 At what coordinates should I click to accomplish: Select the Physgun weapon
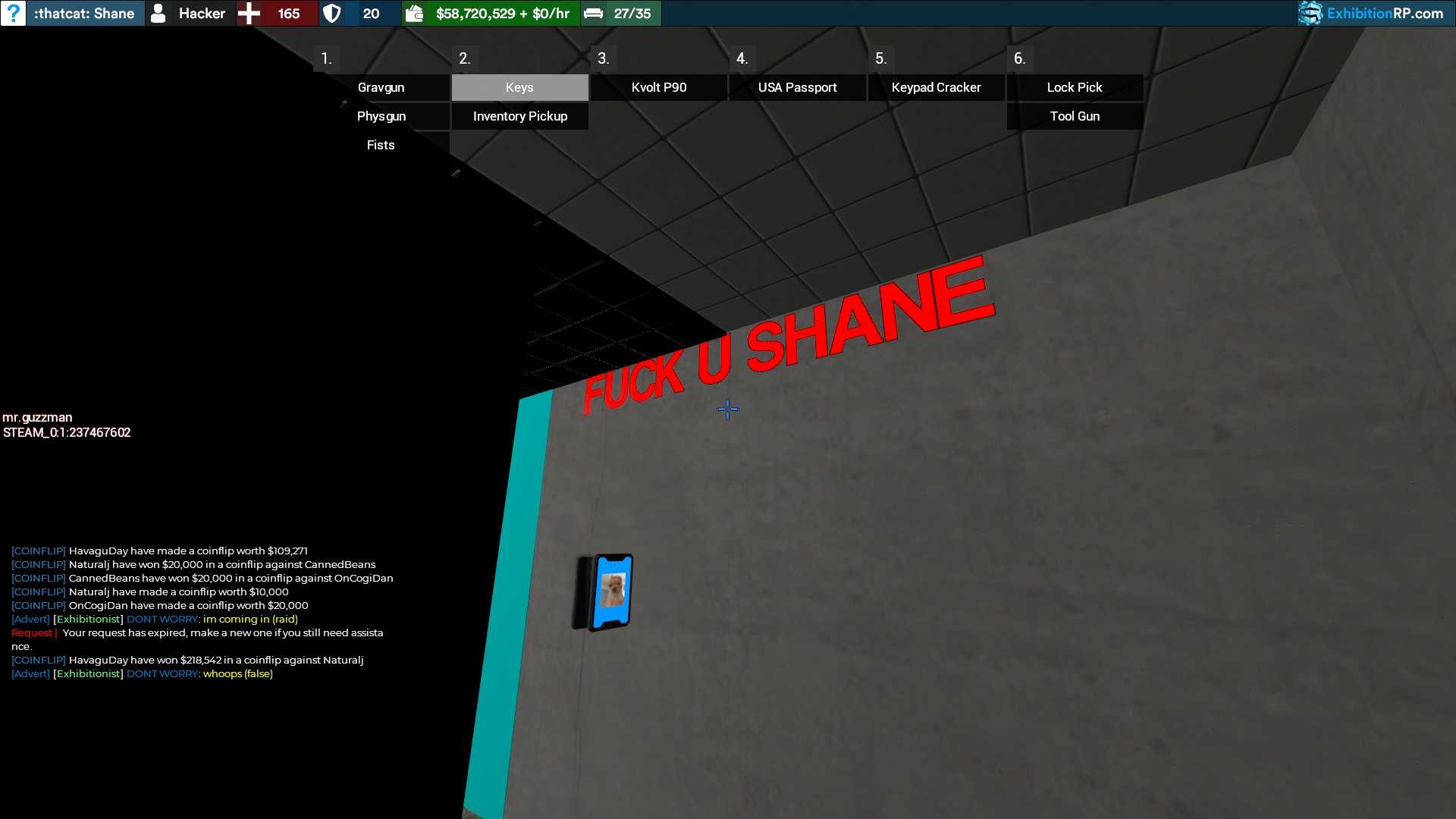(381, 116)
